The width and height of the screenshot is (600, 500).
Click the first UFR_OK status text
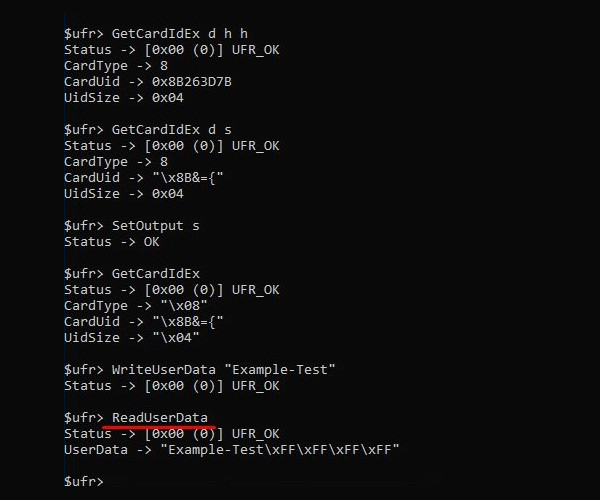255,50
